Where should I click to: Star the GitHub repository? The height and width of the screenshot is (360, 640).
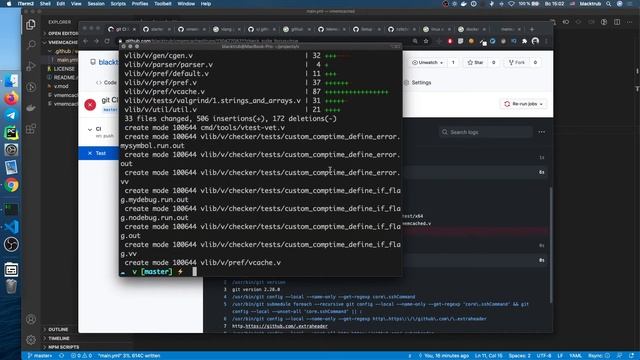[x=476, y=62]
